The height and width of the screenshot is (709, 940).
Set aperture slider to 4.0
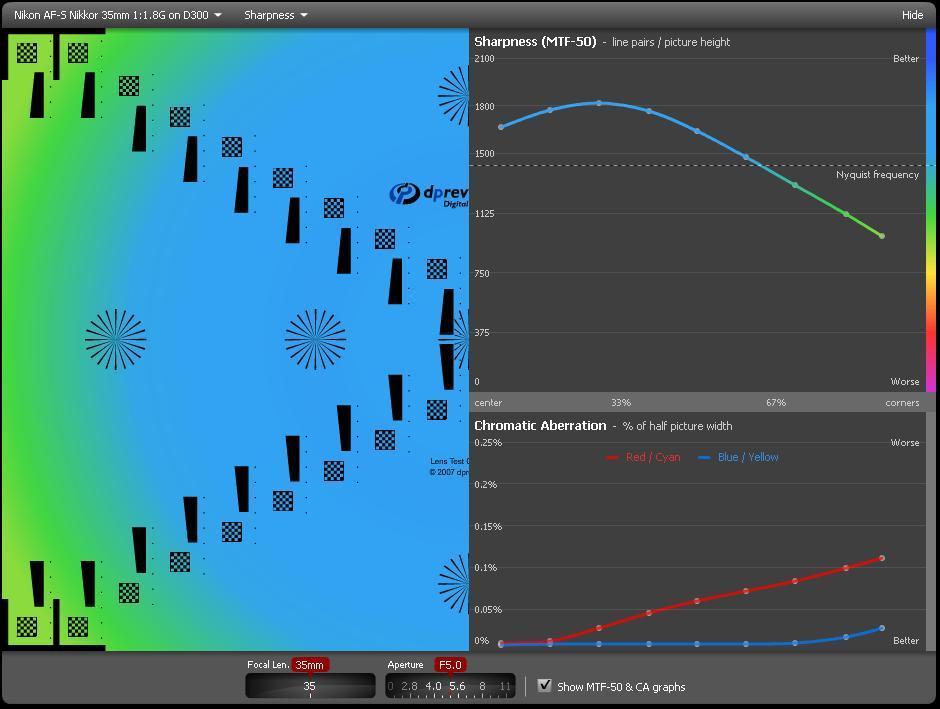coord(433,686)
